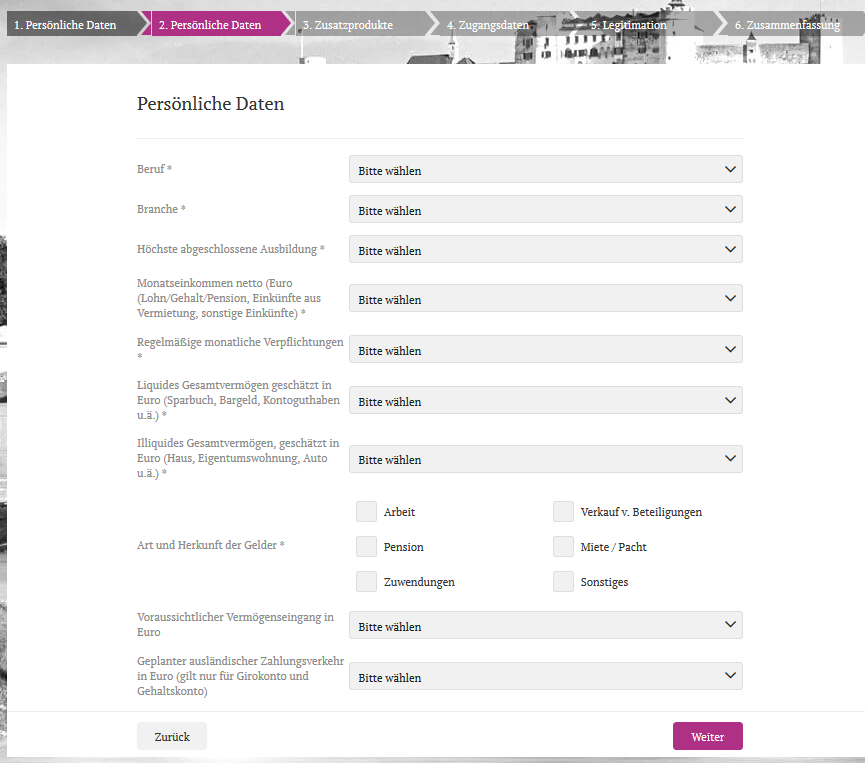Open Regelmäßige monatliche Verpflichtungen dropdown
Image resolution: width=865 pixels, height=763 pixels.
coord(545,350)
